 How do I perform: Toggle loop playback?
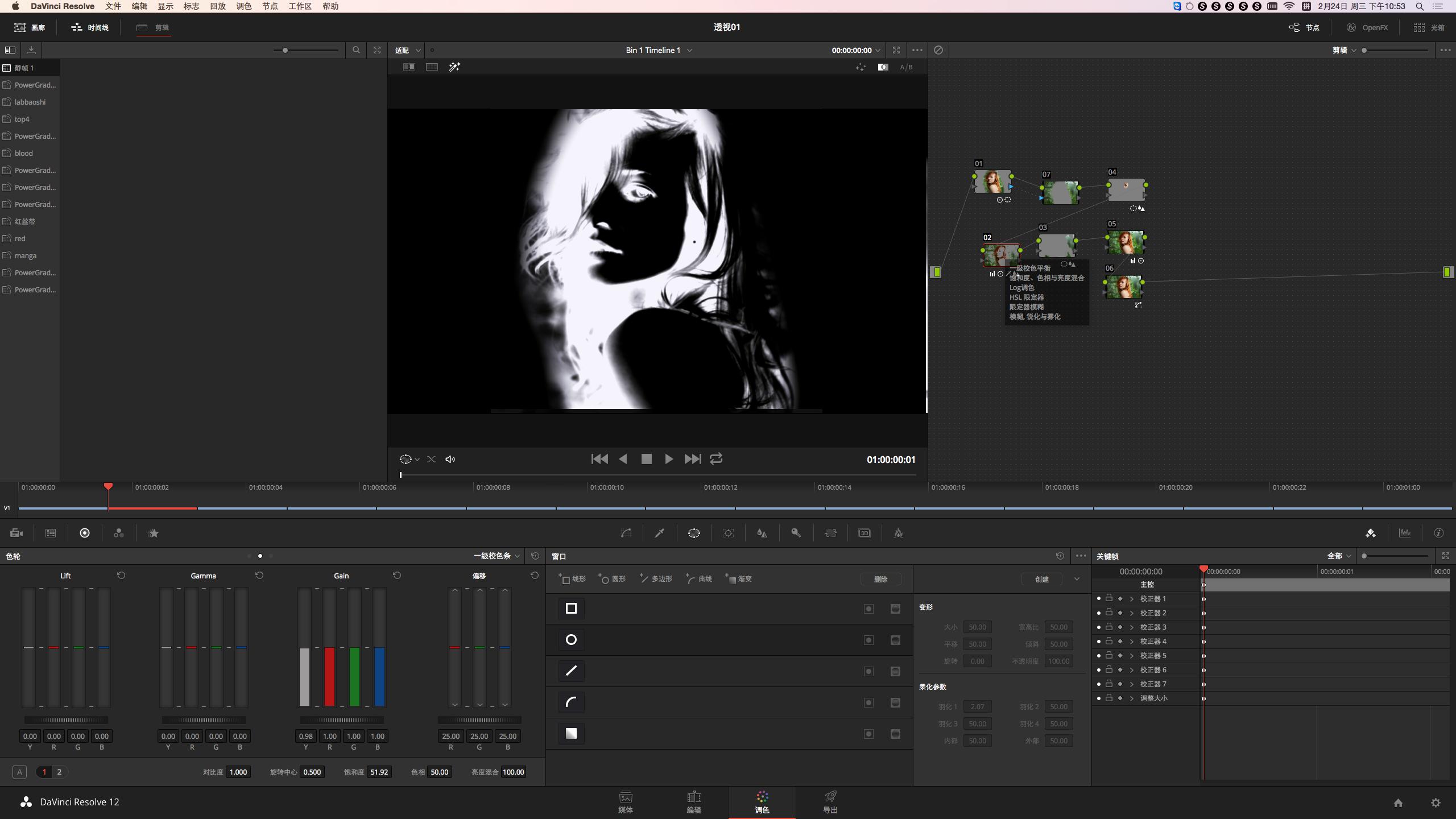716,458
